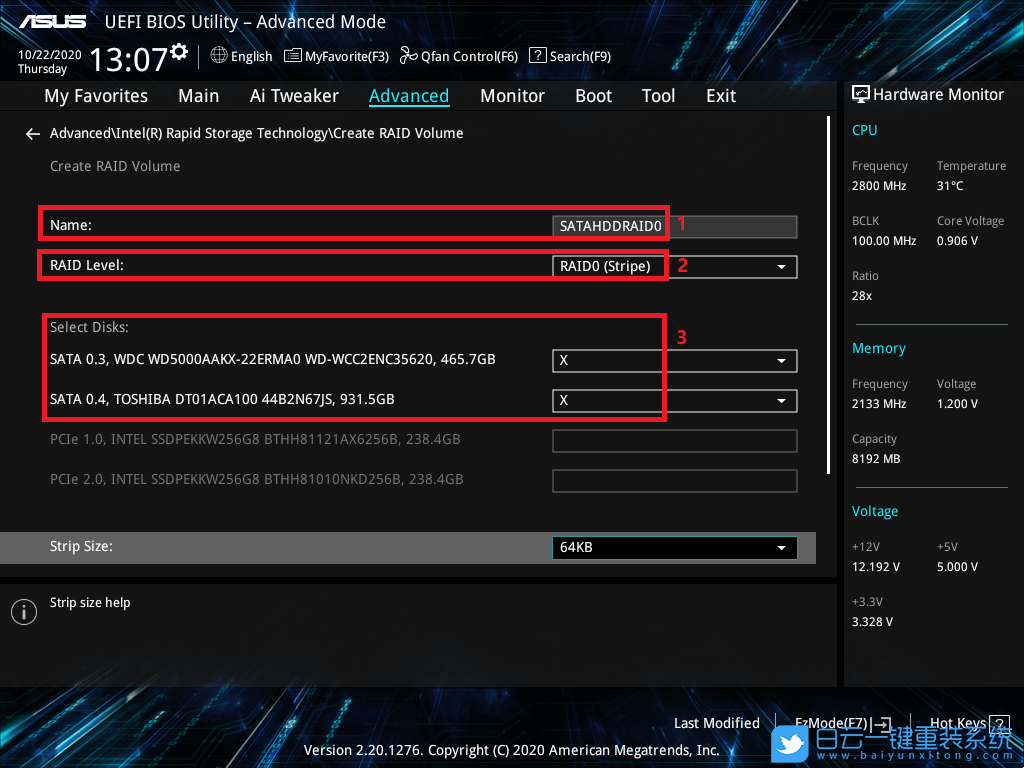1024x768 pixels.
Task: Click the back arrow beside the breadcrumb
Action: click(33, 133)
